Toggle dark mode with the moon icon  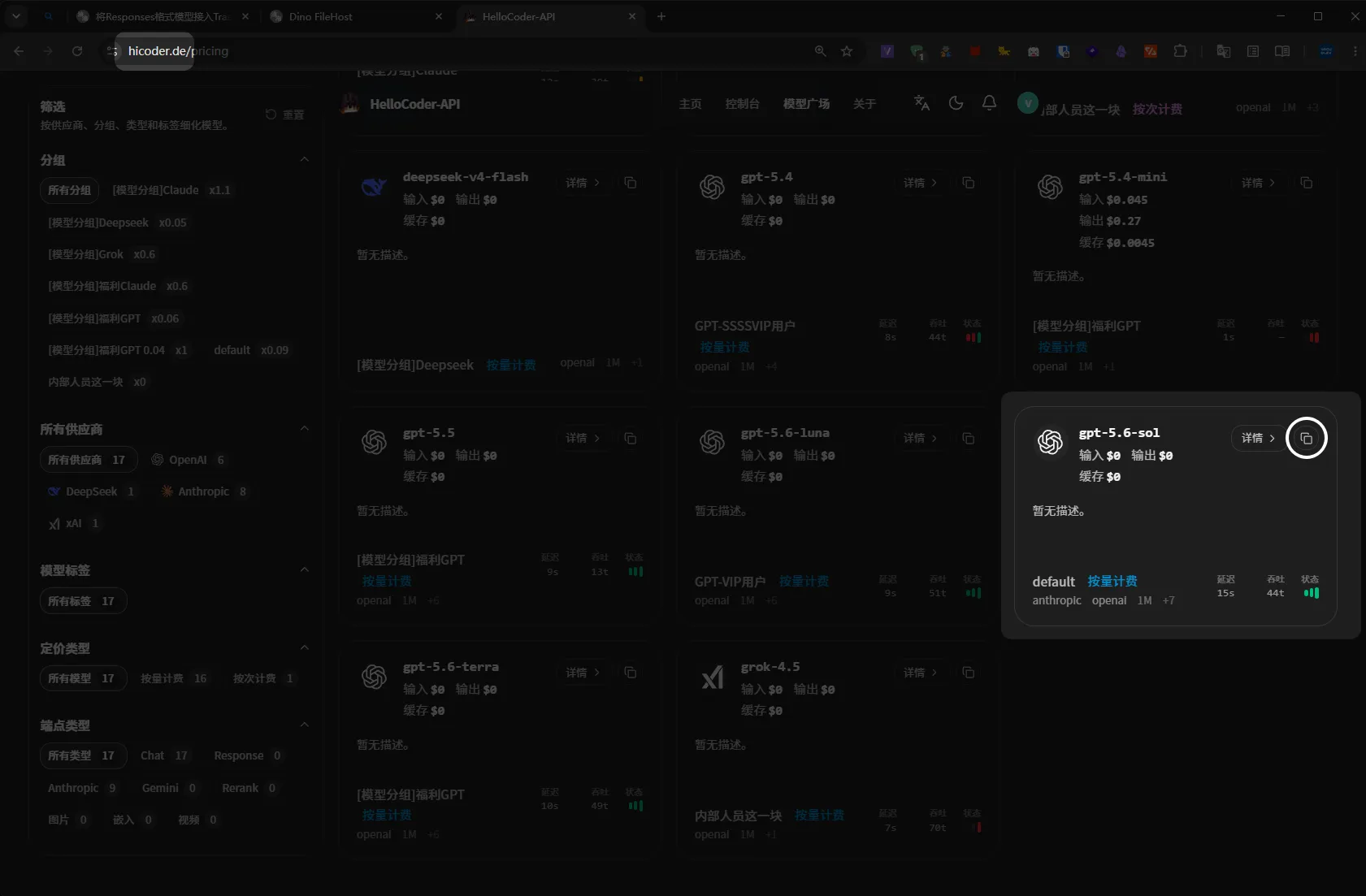[x=956, y=103]
